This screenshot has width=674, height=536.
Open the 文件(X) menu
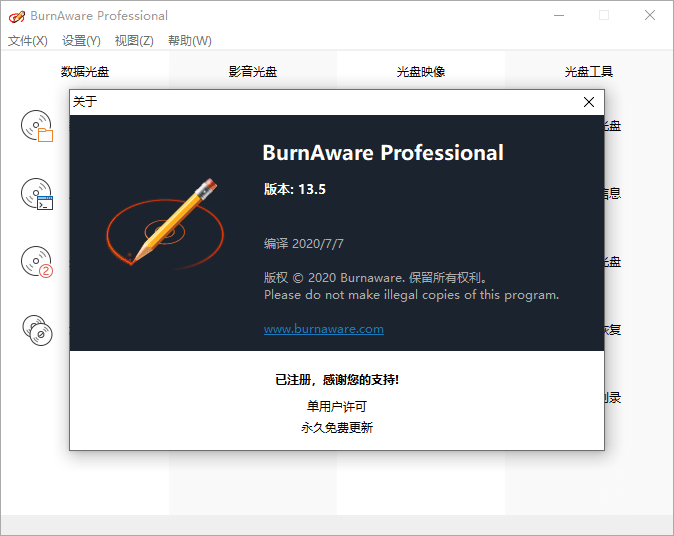coord(28,41)
